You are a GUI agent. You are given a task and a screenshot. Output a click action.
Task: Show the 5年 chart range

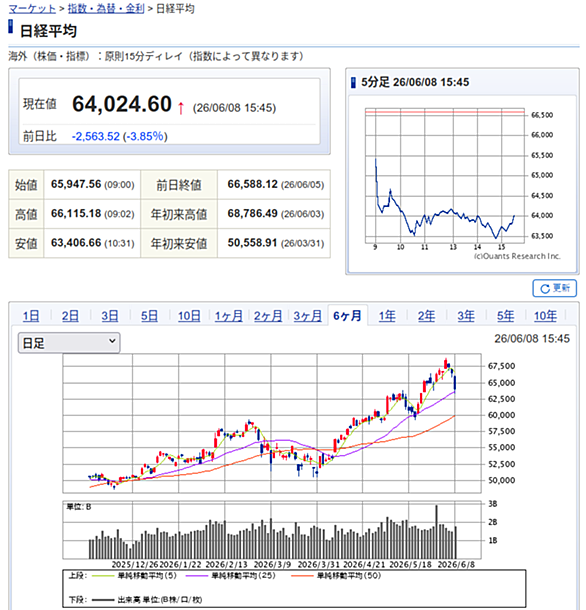tap(505, 316)
